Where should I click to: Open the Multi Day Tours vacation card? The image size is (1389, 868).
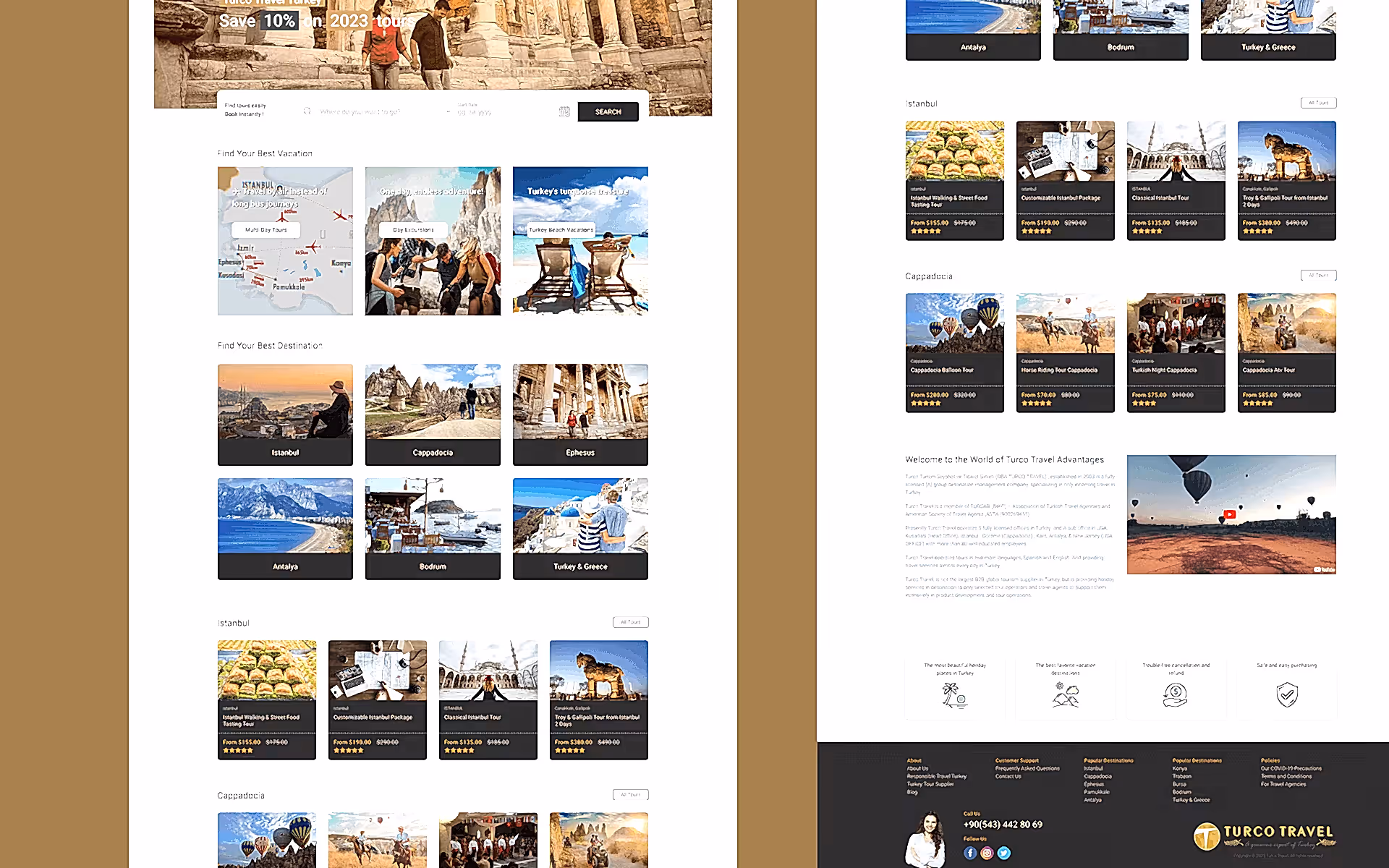(285, 241)
